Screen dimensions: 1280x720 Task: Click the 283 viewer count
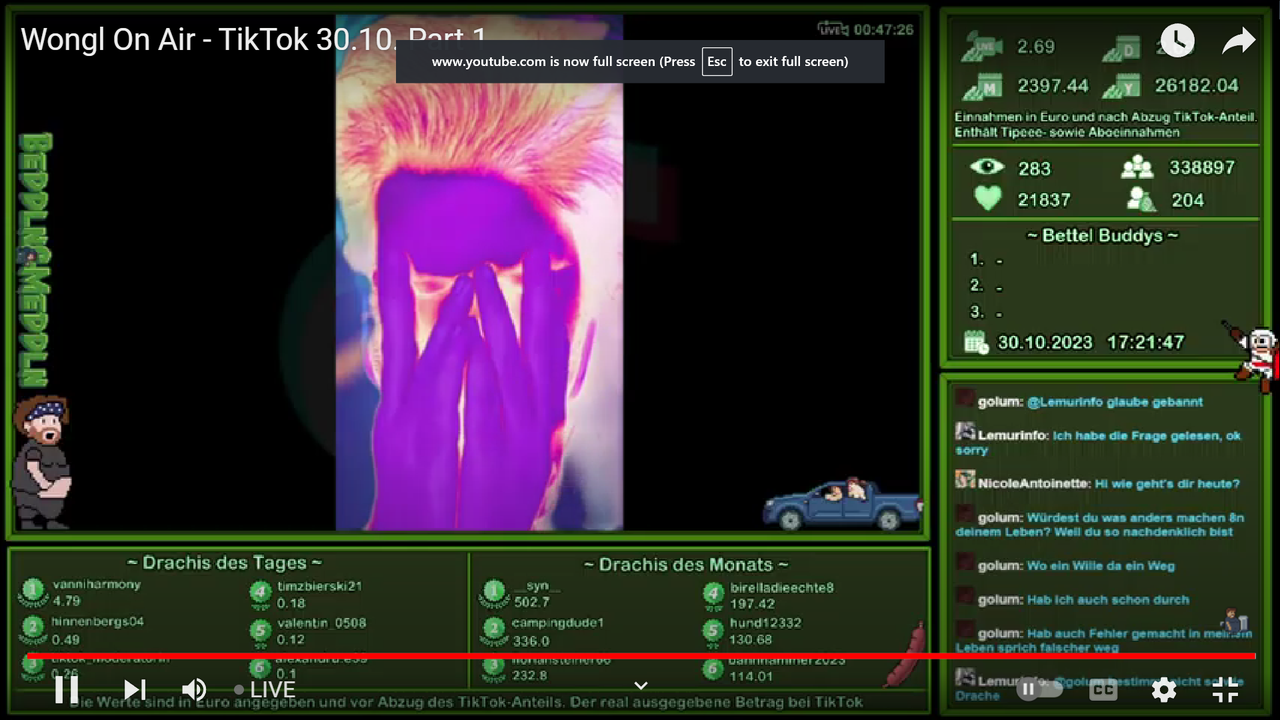point(1034,168)
